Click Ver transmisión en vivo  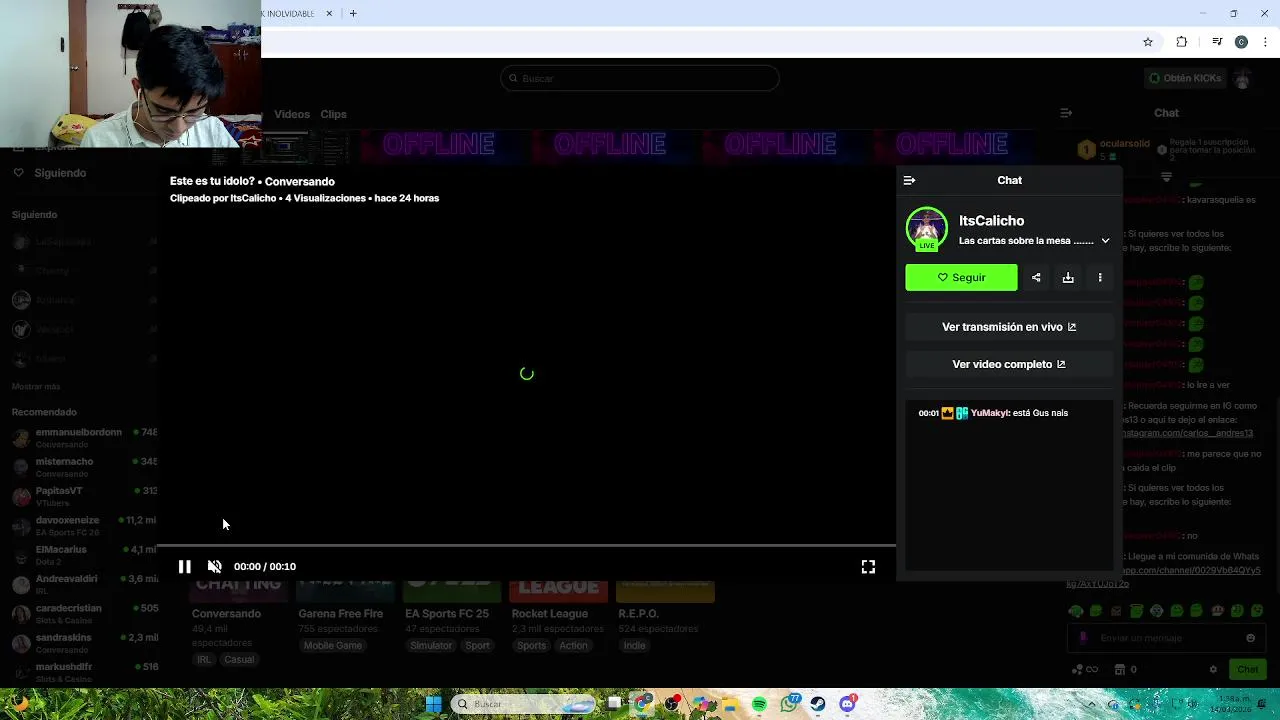tap(1009, 327)
